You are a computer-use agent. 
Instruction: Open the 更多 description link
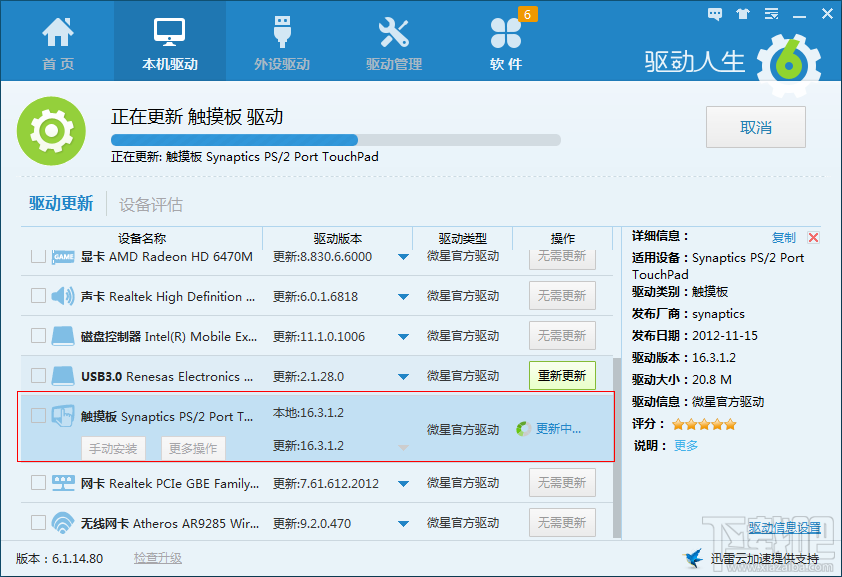[x=686, y=445]
